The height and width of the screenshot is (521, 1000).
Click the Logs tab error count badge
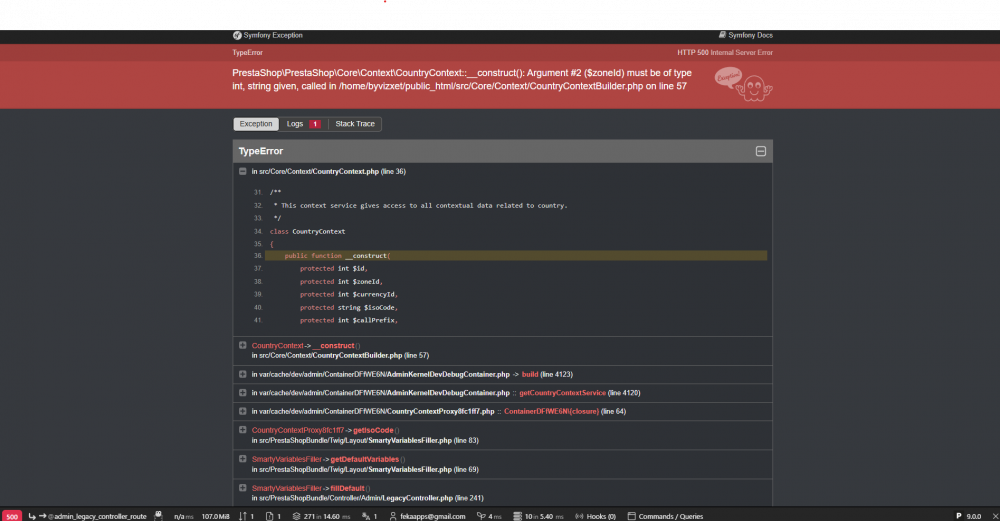[x=314, y=124]
